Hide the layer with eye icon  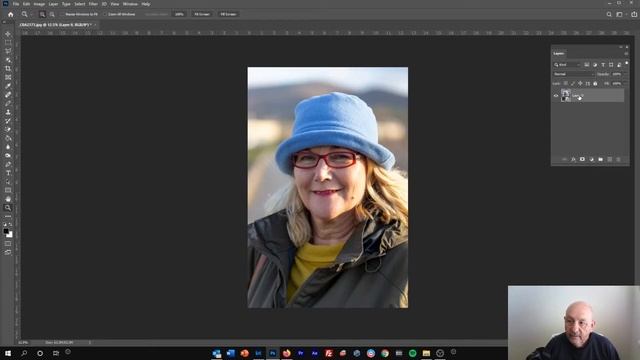point(556,96)
